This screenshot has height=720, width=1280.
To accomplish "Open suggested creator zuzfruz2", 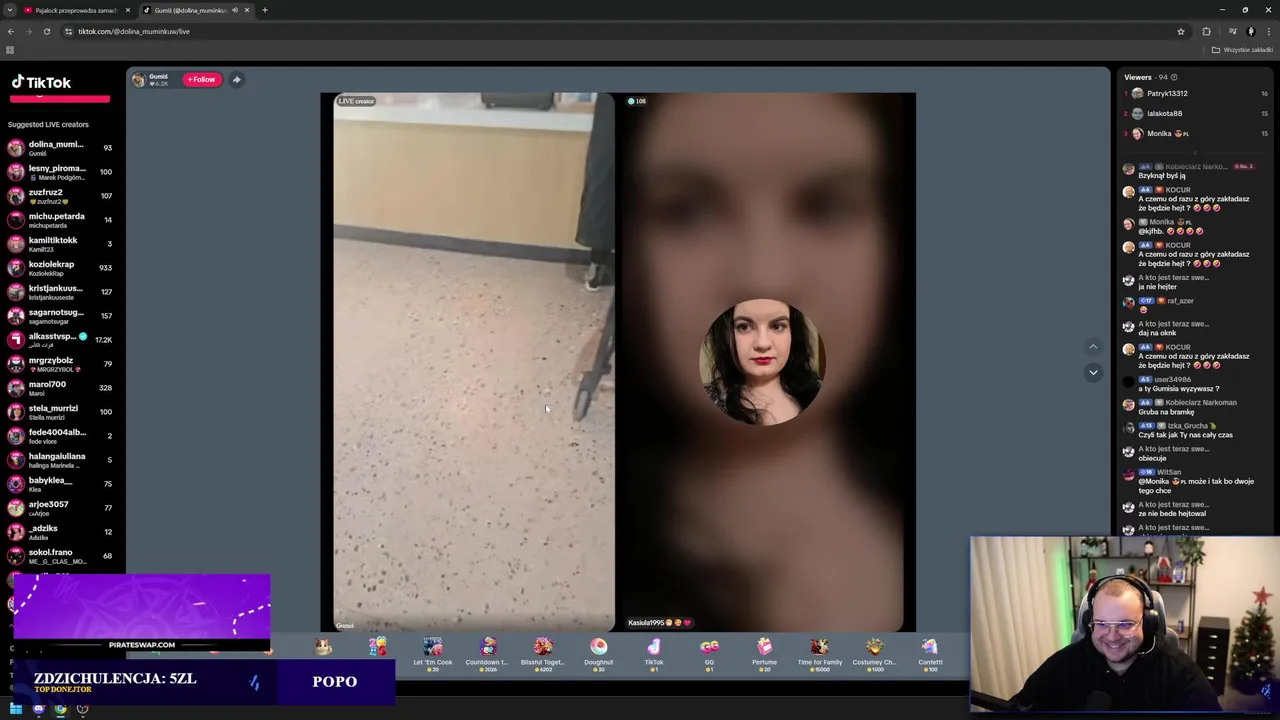I will click(x=60, y=196).
